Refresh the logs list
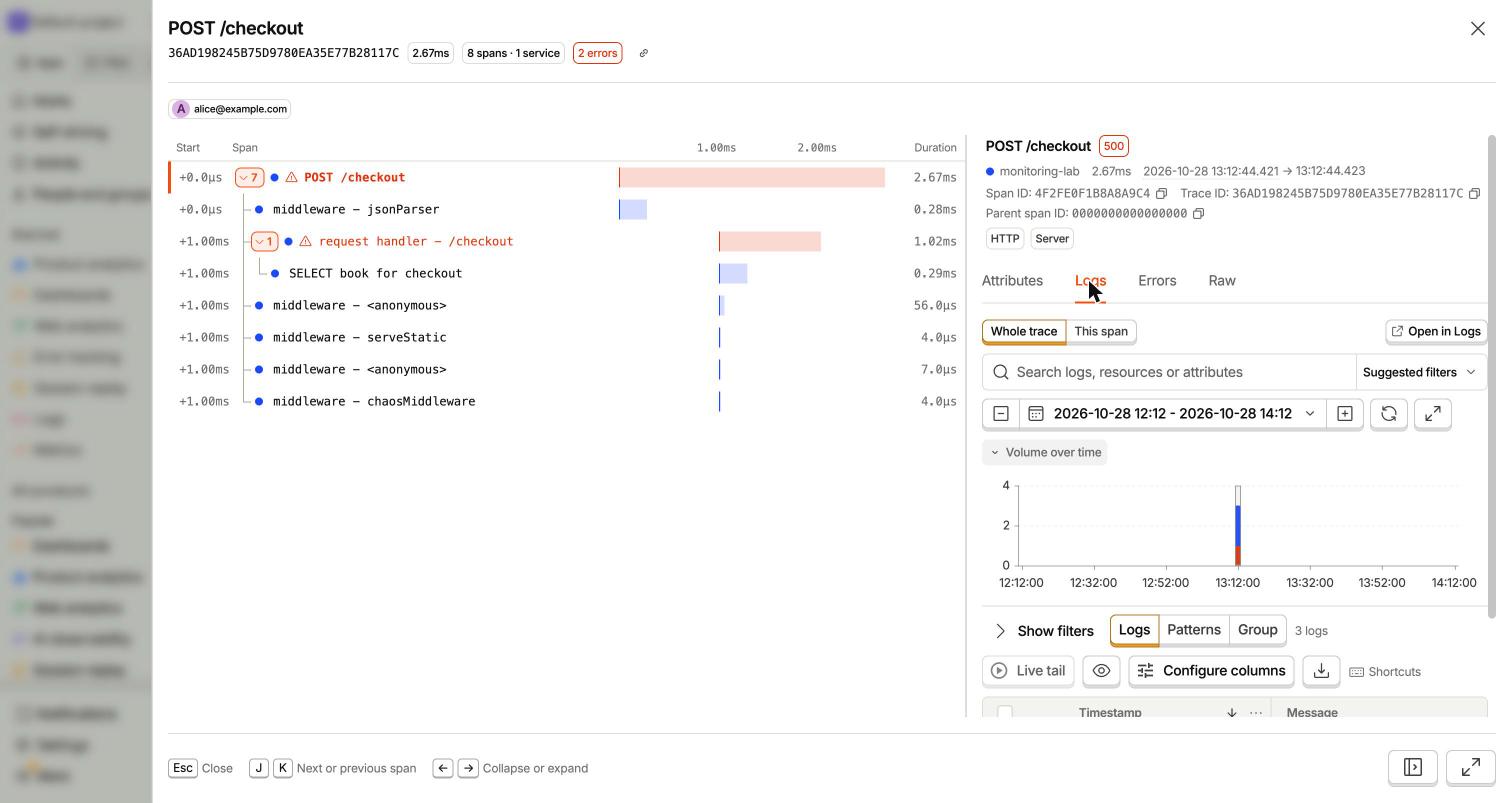 click(x=1389, y=413)
